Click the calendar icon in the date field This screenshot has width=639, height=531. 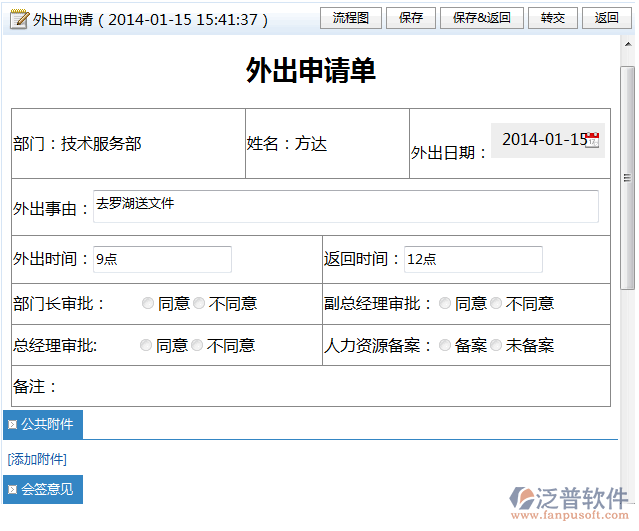tap(593, 140)
